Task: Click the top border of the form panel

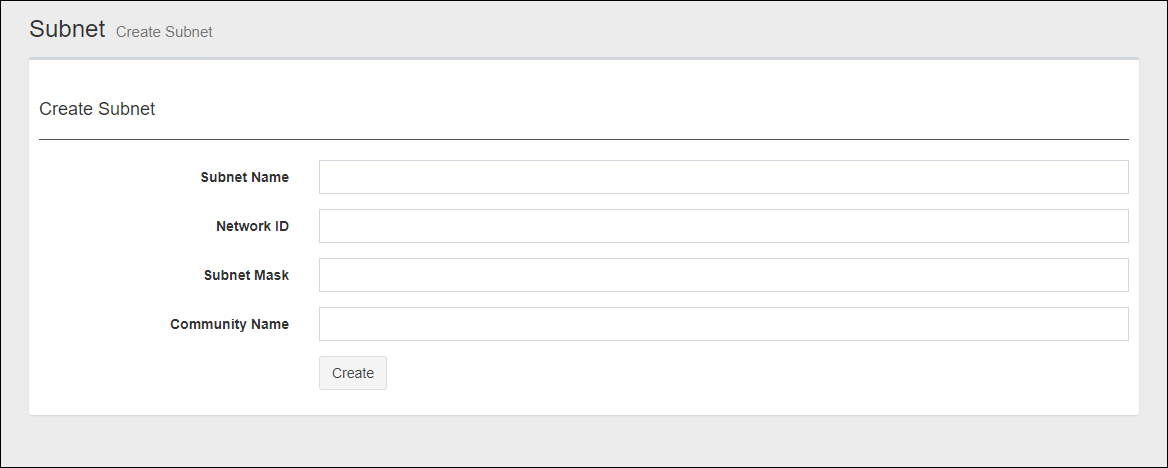Action: click(x=583, y=59)
